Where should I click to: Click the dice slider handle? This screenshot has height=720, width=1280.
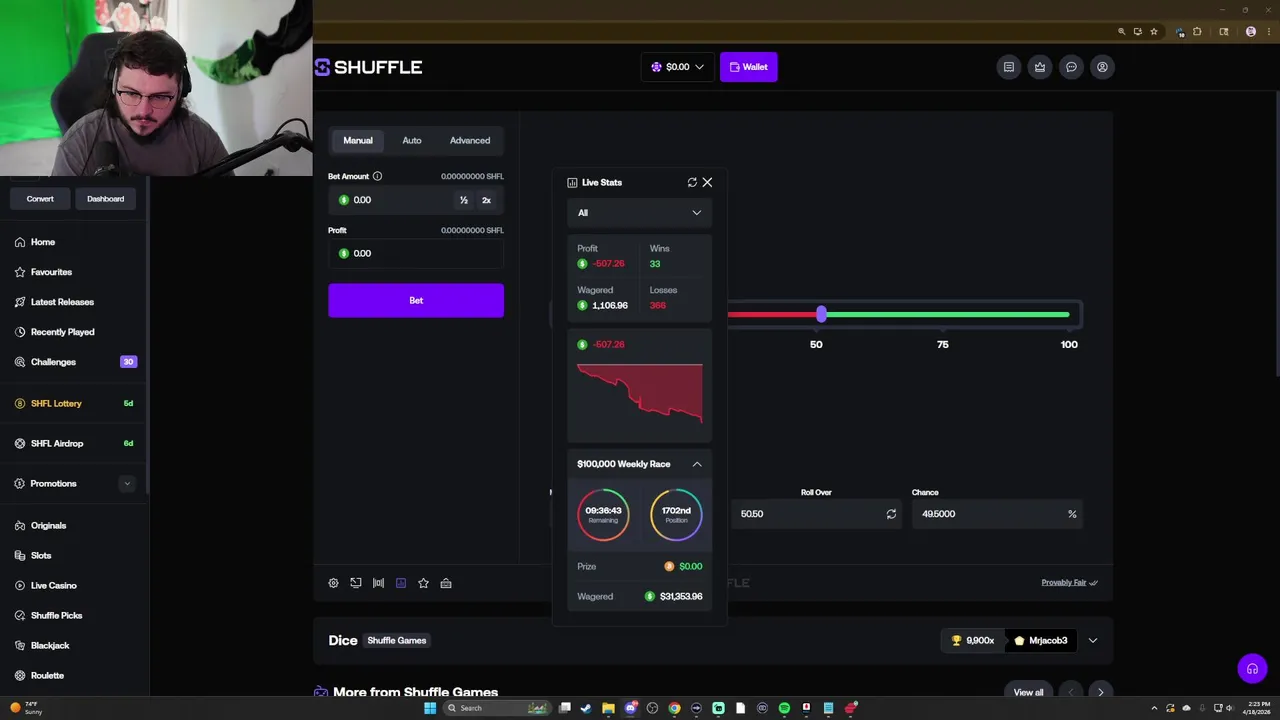pos(821,314)
